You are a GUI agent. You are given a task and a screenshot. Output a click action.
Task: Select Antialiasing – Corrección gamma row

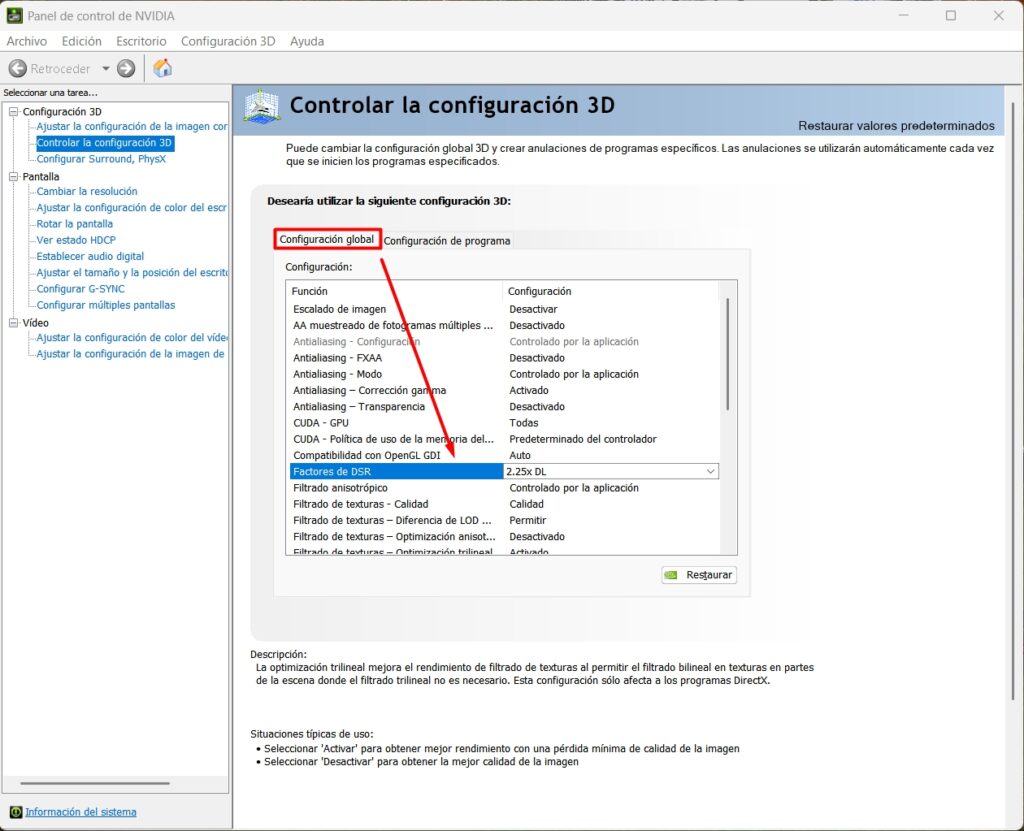(x=504, y=390)
